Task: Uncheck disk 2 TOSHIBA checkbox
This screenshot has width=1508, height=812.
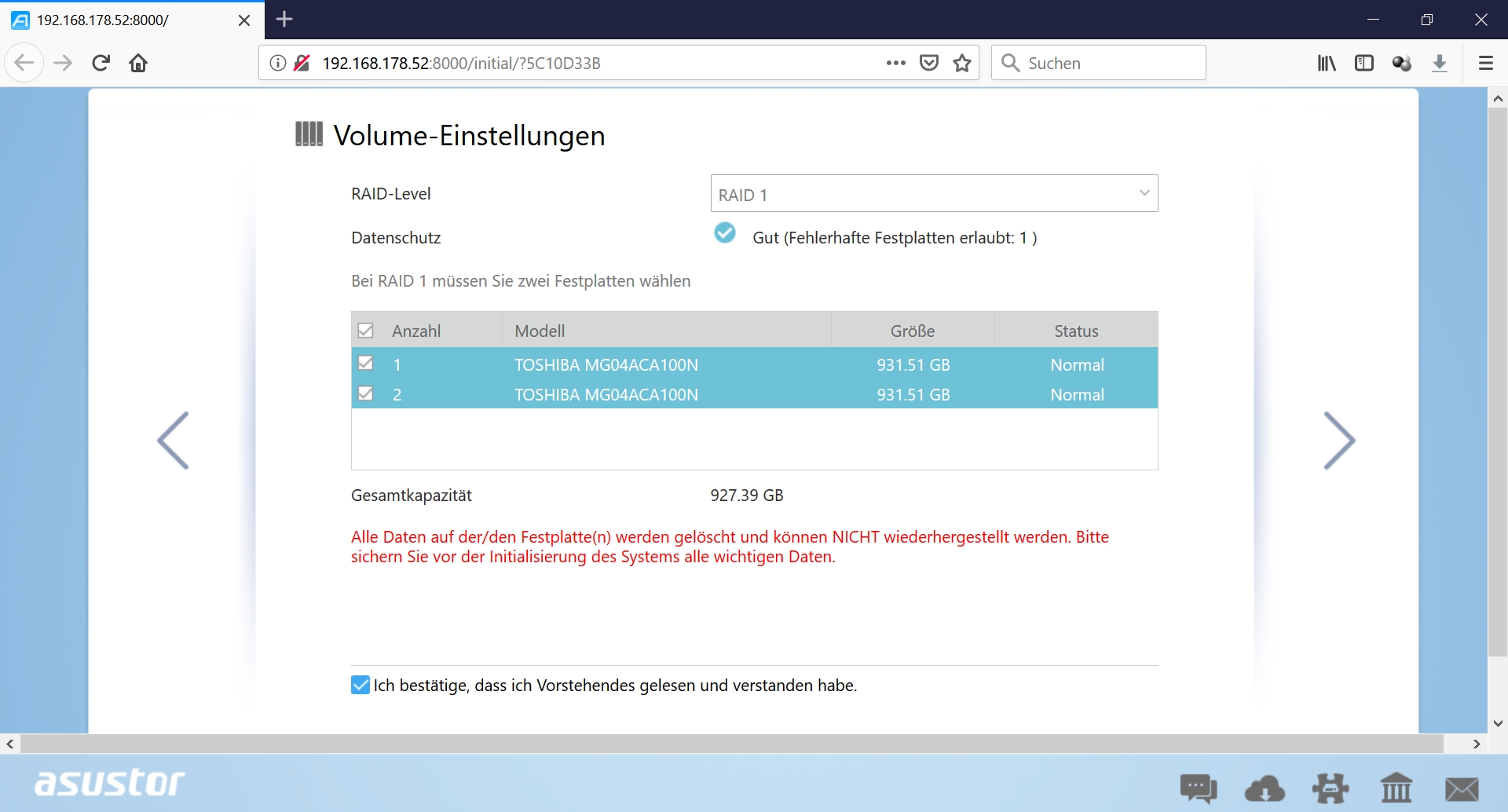Action: [365, 393]
